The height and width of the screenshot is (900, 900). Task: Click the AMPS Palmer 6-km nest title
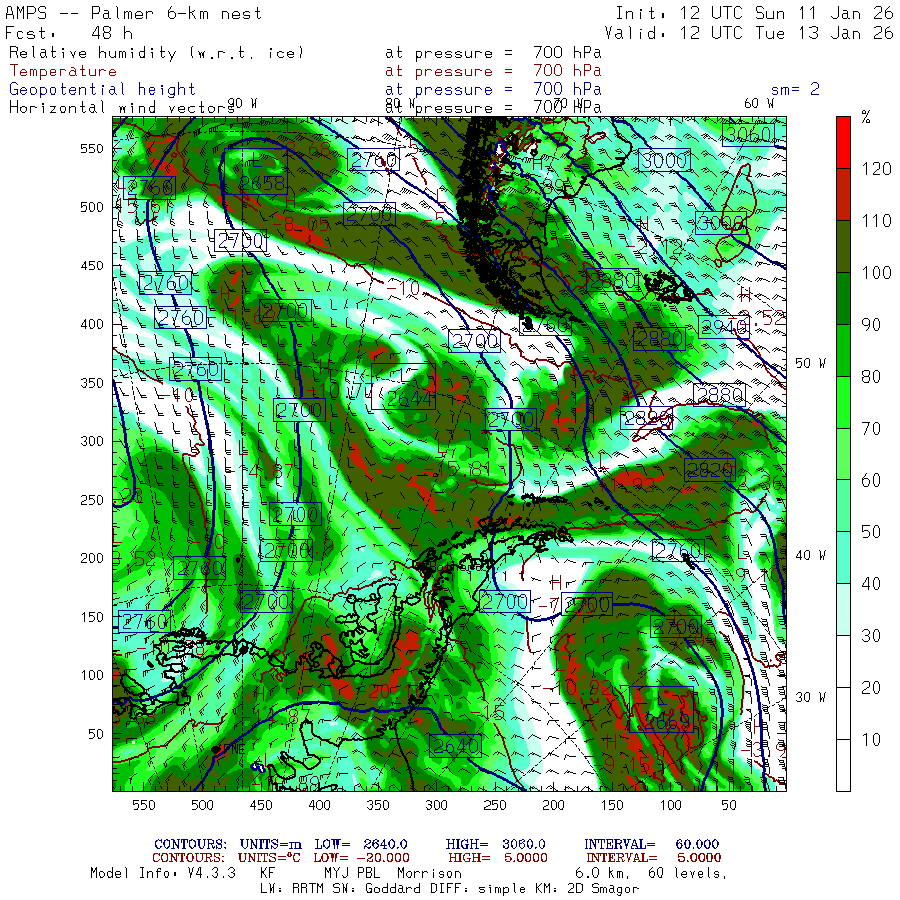[x=134, y=13]
